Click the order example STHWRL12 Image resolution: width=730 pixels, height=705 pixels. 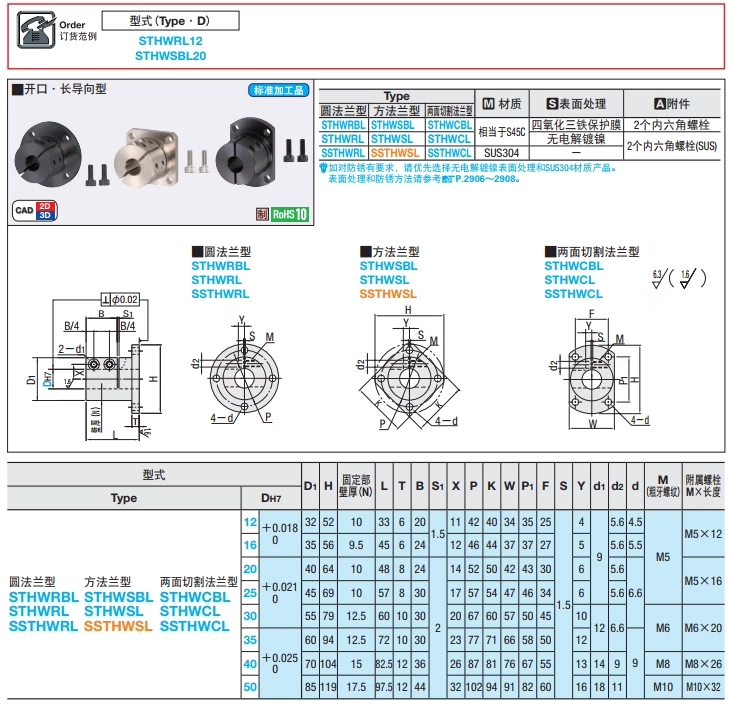click(x=170, y=41)
